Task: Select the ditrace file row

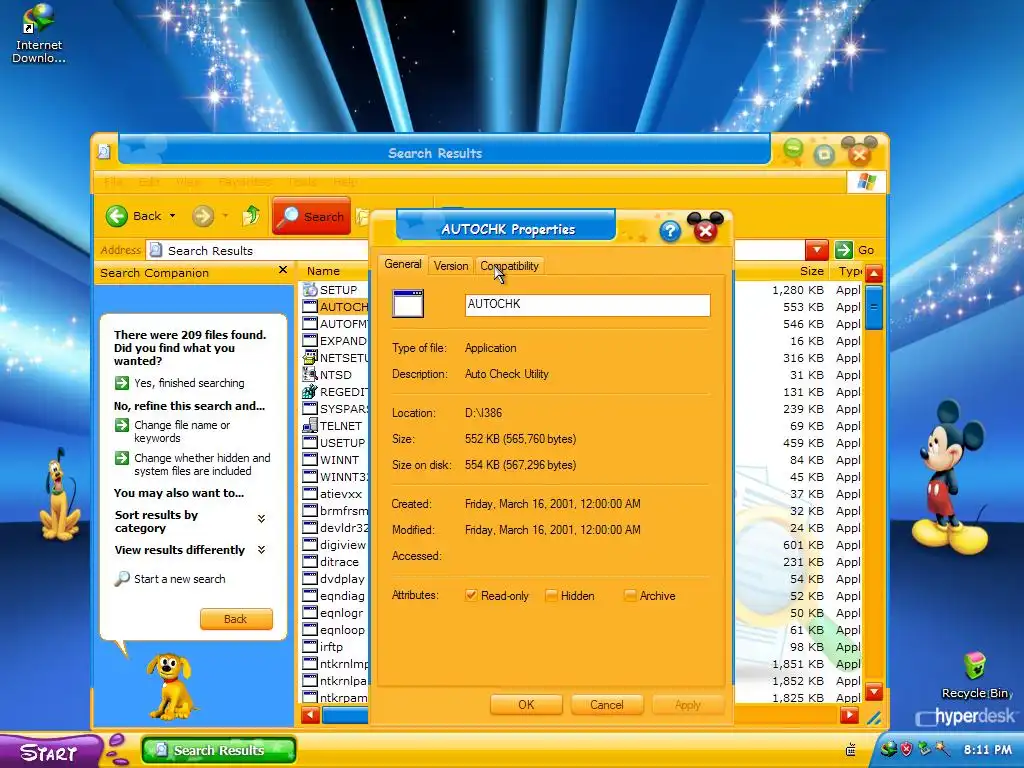Action: [x=331, y=562]
